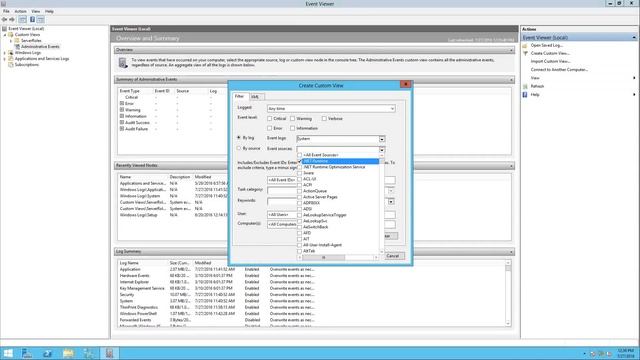640x360 pixels.
Task: Click Import Custom View action
Action: 550,61
